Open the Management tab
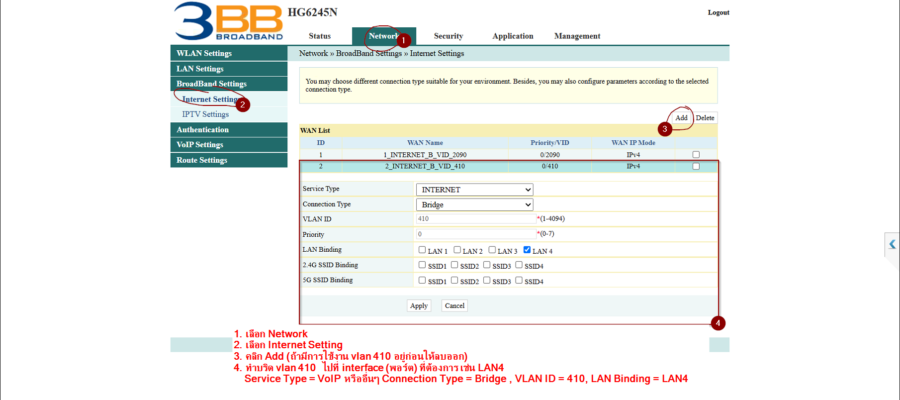900x400 pixels. 577,36
